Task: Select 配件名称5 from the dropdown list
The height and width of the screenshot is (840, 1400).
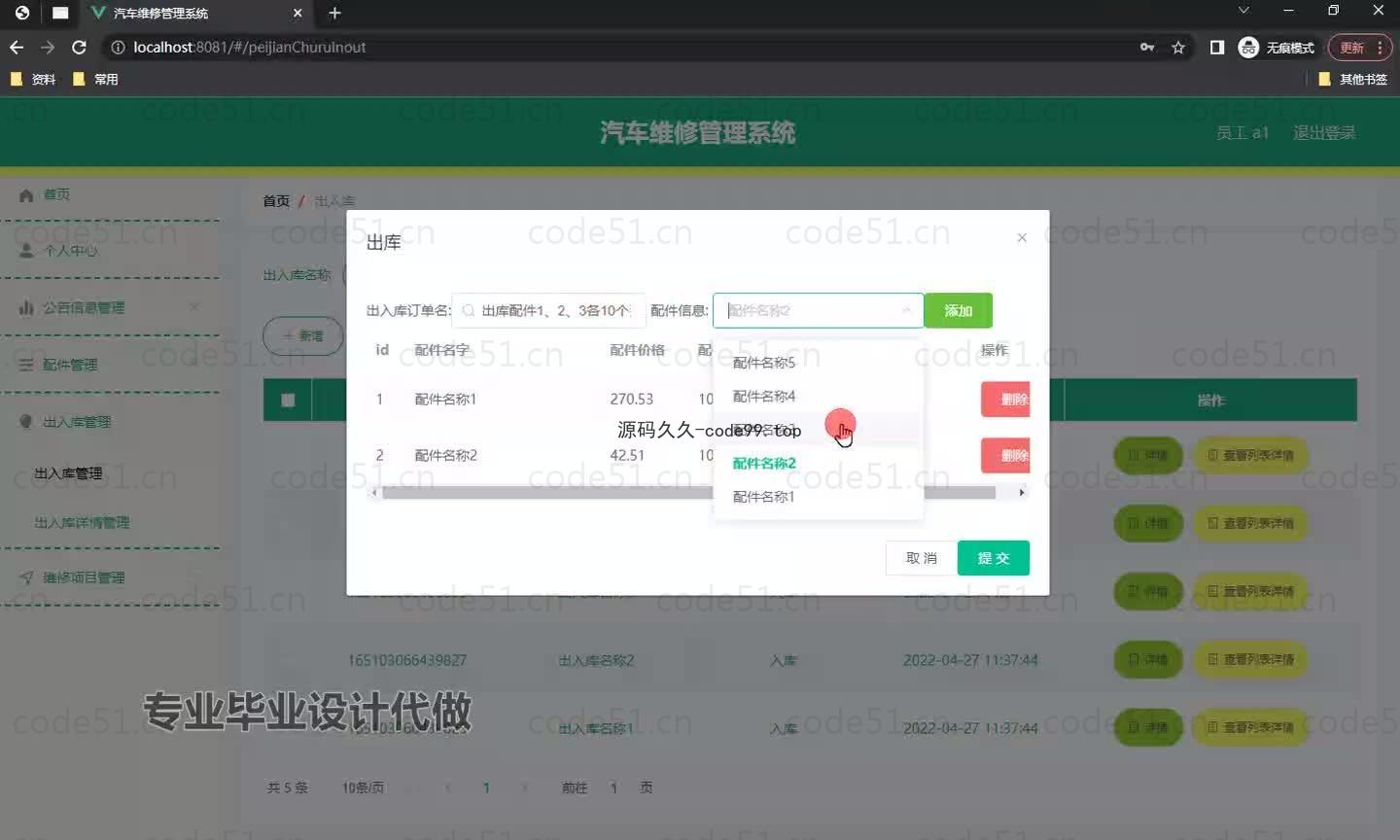Action: click(x=818, y=363)
